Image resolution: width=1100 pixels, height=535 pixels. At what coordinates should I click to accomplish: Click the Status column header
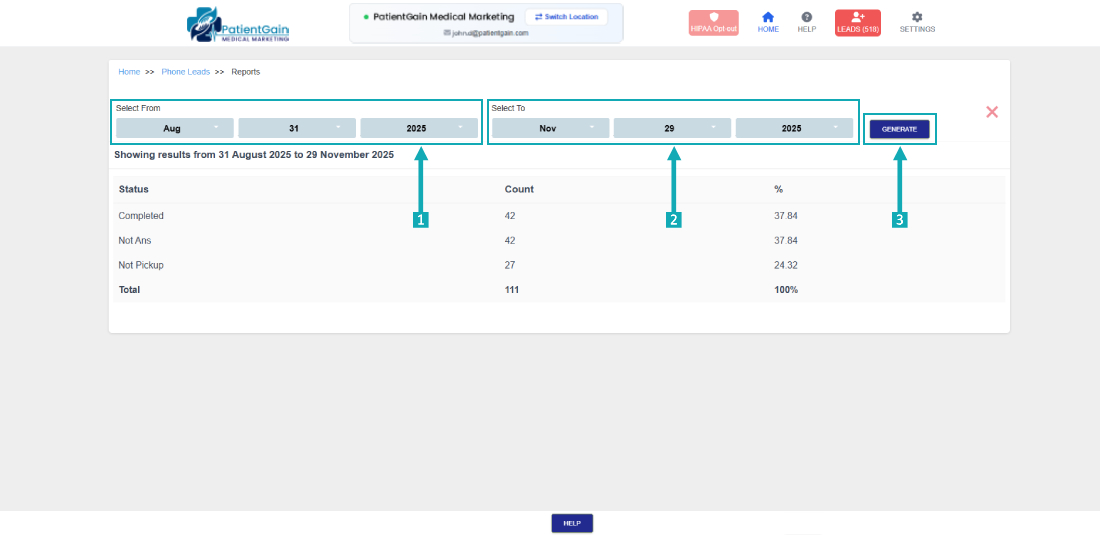133,189
